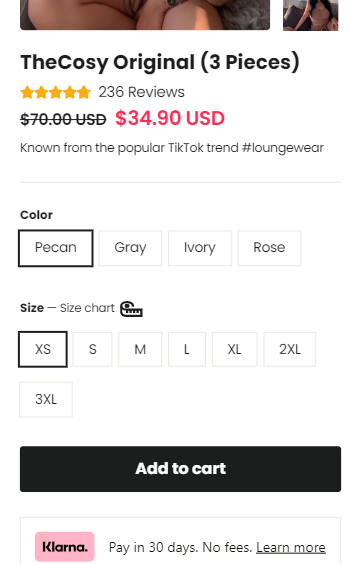Select size XS
This screenshot has width=362, height=564.
coord(43,349)
